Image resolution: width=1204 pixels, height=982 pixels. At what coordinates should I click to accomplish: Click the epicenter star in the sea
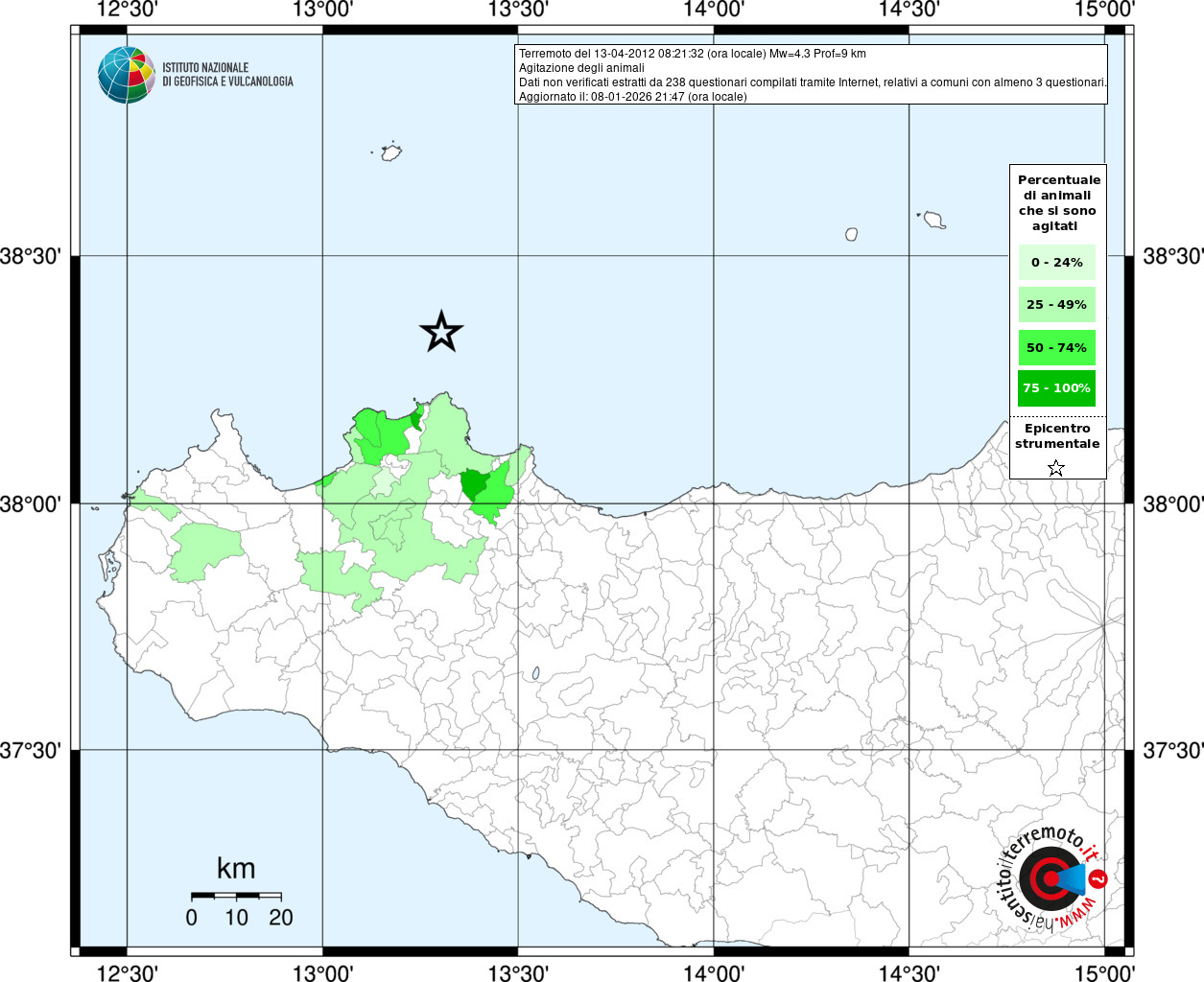pyautogui.click(x=441, y=332)
